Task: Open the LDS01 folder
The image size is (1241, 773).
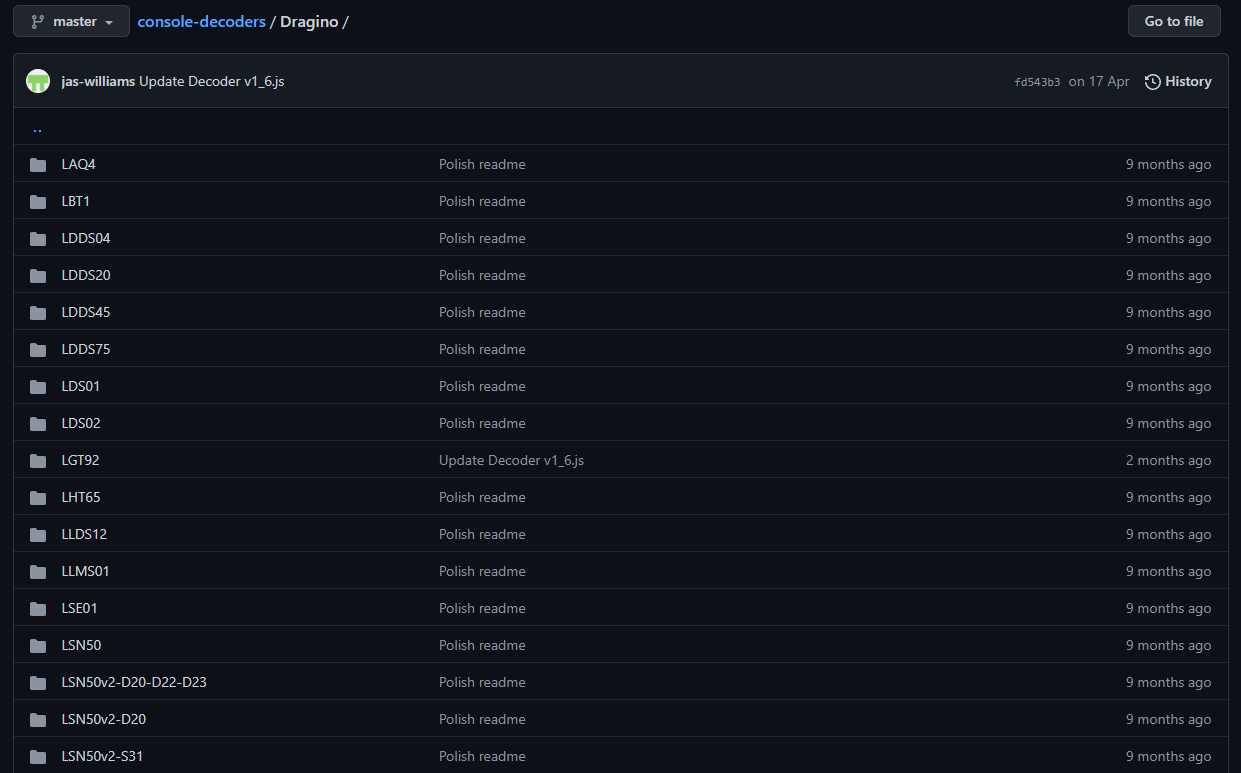Action: (x=81, y=386)
